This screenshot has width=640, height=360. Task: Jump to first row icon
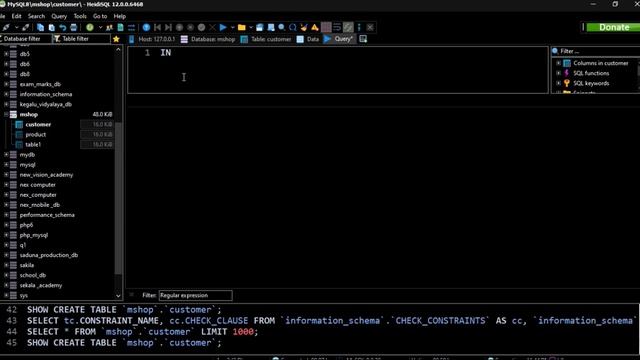[x=157, y=27]
